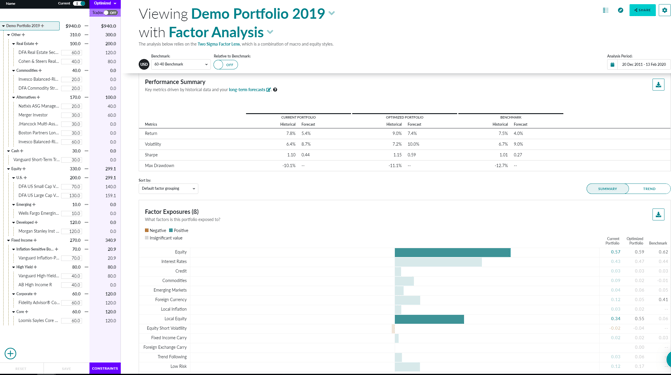Click the compass explore icon
The image size is (671, 375).
621,10
